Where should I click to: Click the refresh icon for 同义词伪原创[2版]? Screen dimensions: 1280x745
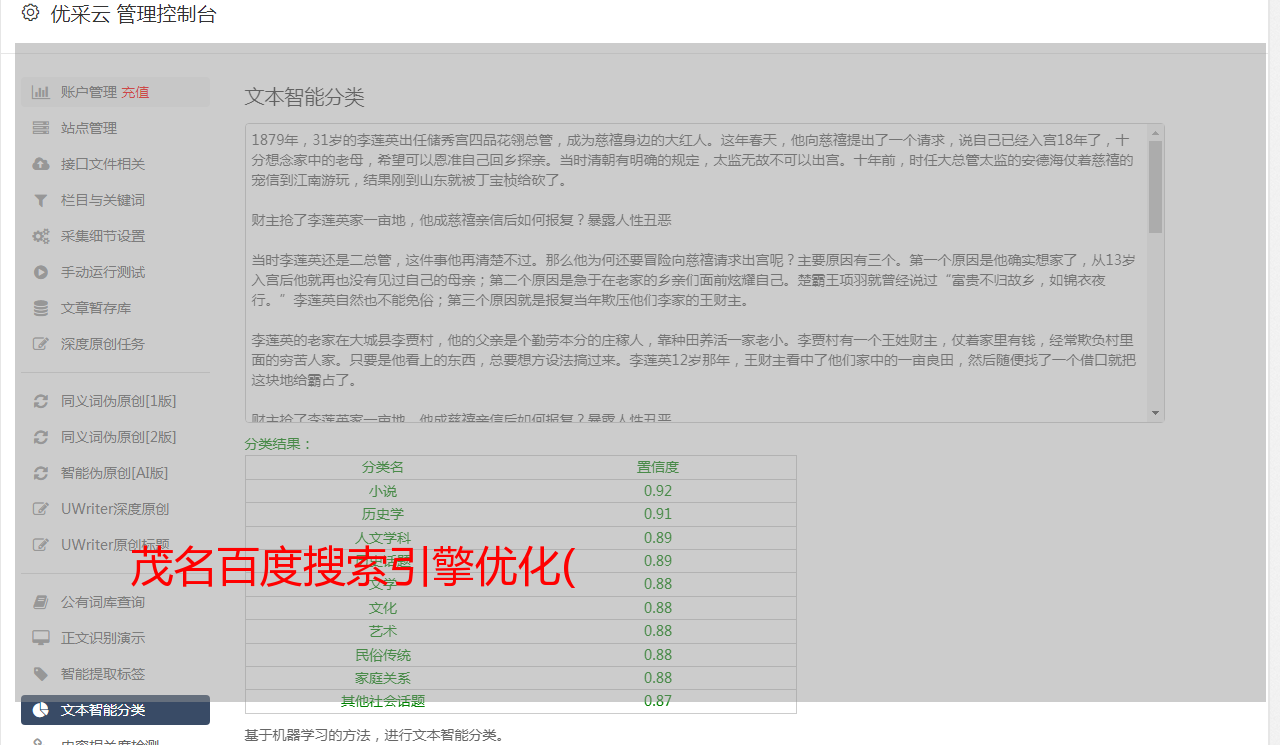point(41,437)
